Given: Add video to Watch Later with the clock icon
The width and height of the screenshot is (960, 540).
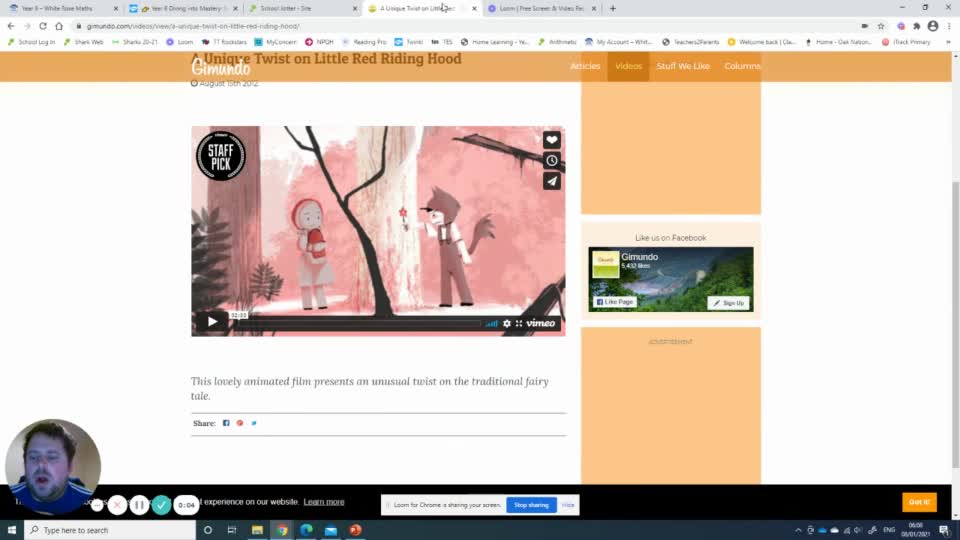Looking at the screenshot, I should tap(552, 160).
